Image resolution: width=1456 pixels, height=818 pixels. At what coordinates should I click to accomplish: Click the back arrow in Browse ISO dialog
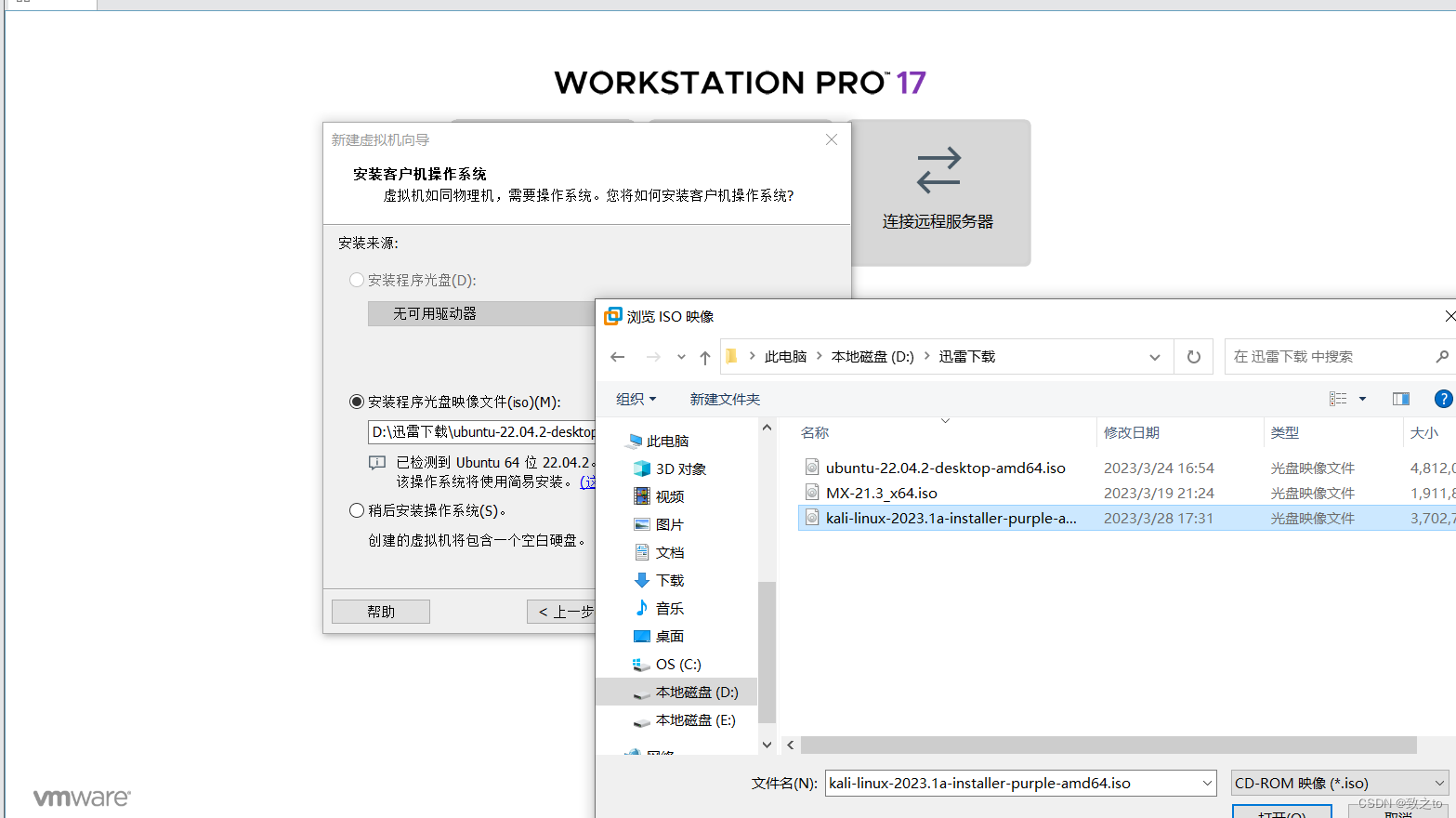tap(617, 357)
